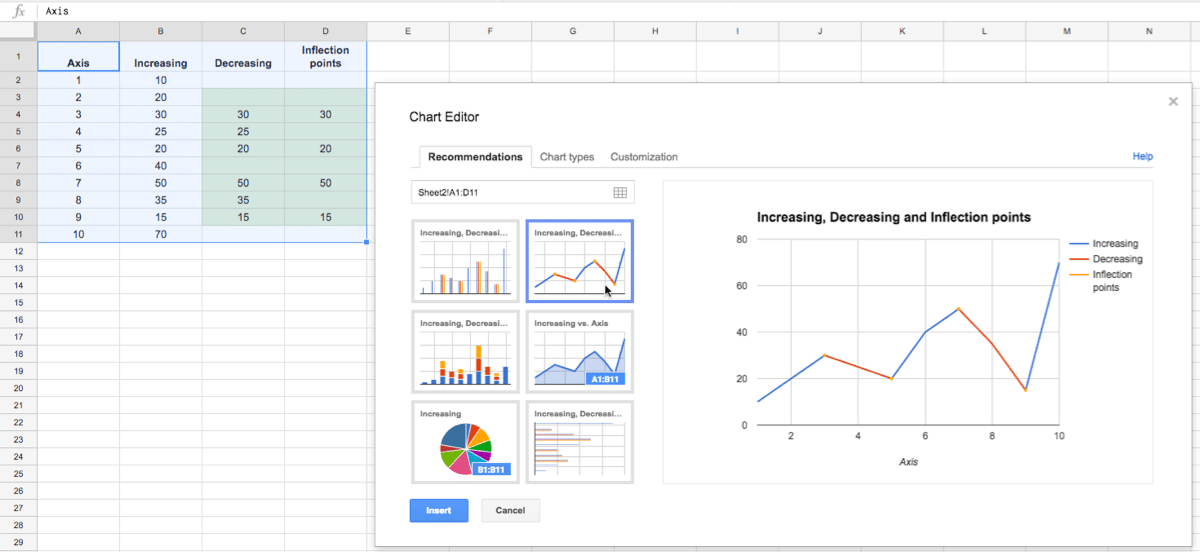This screenshot has height=552, width=1200.
Task: Select column A header
Action: [78, 32]
